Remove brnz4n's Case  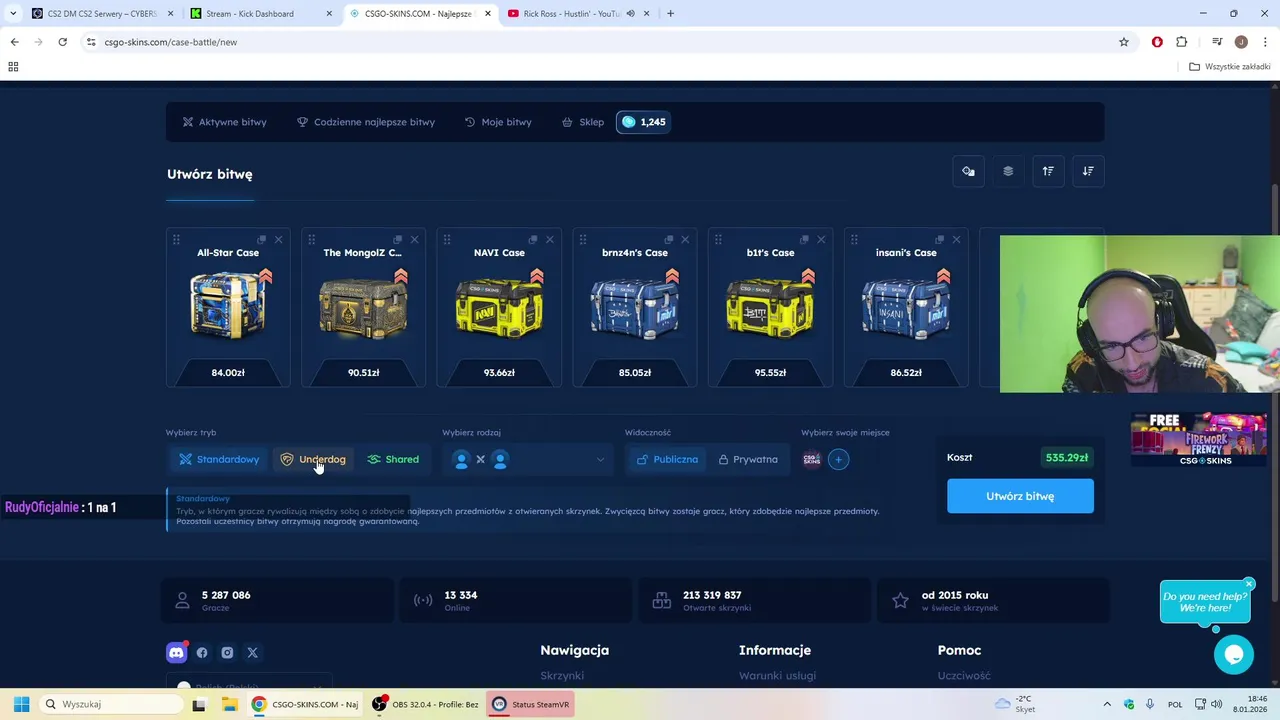[x=685, y=240]
